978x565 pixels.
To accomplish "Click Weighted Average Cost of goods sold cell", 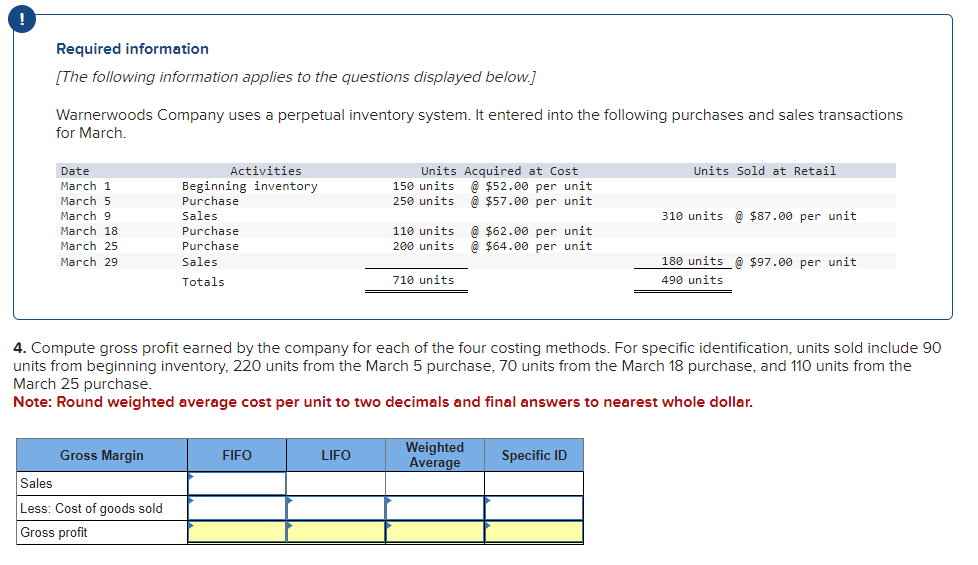I will 435,508.
